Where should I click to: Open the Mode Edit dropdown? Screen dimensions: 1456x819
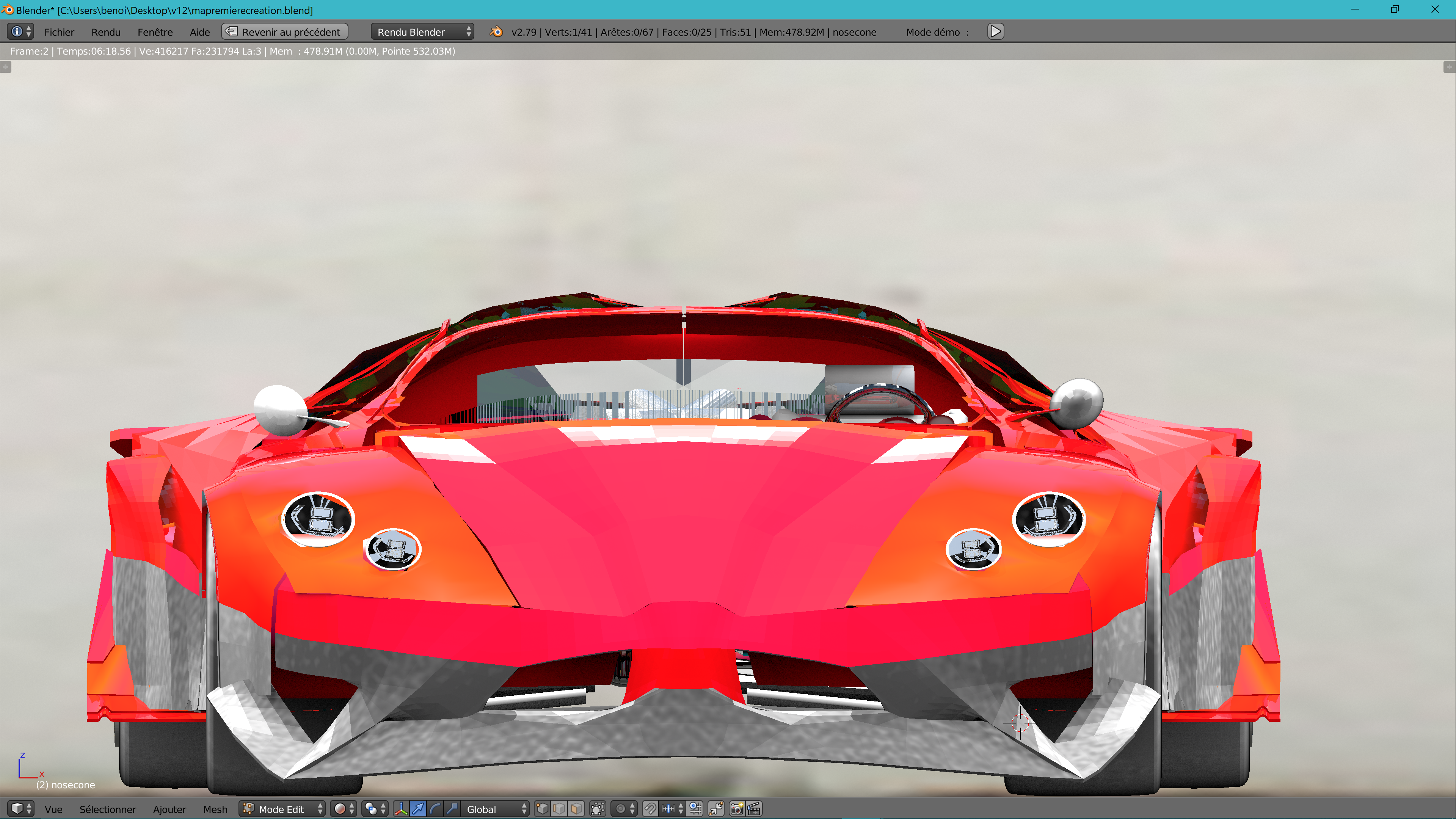[x=282, y=809]
